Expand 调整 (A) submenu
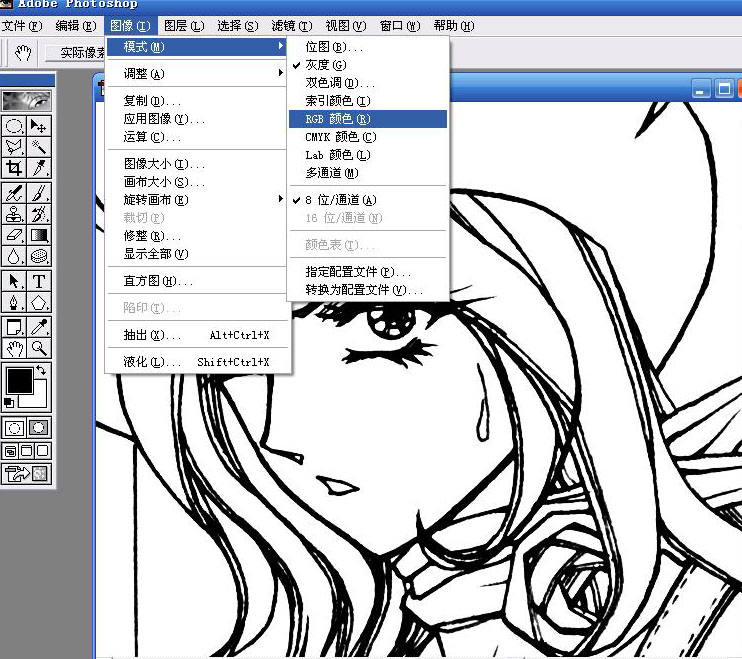 pyautogui.click(x=196, y=74)
